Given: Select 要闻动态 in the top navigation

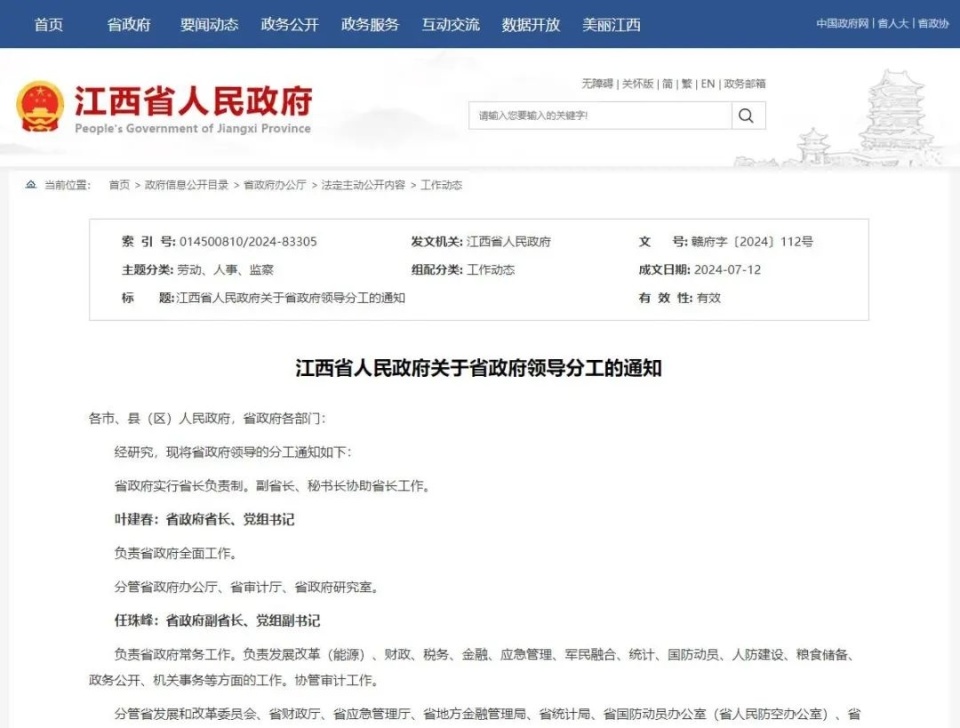Looking at the screenshot, I should pos(209,24).
